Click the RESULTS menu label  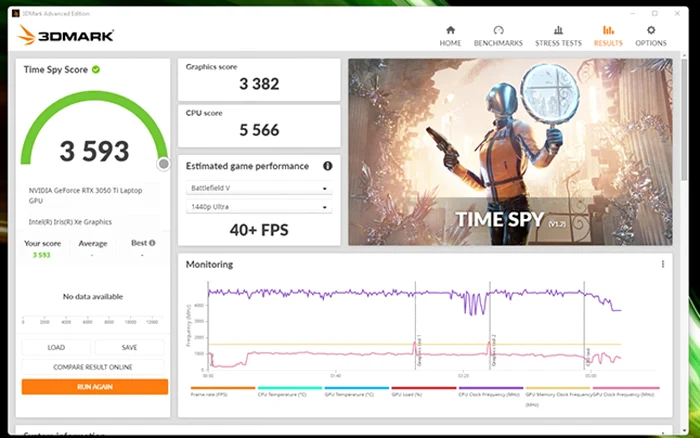(x=608, y=43)
